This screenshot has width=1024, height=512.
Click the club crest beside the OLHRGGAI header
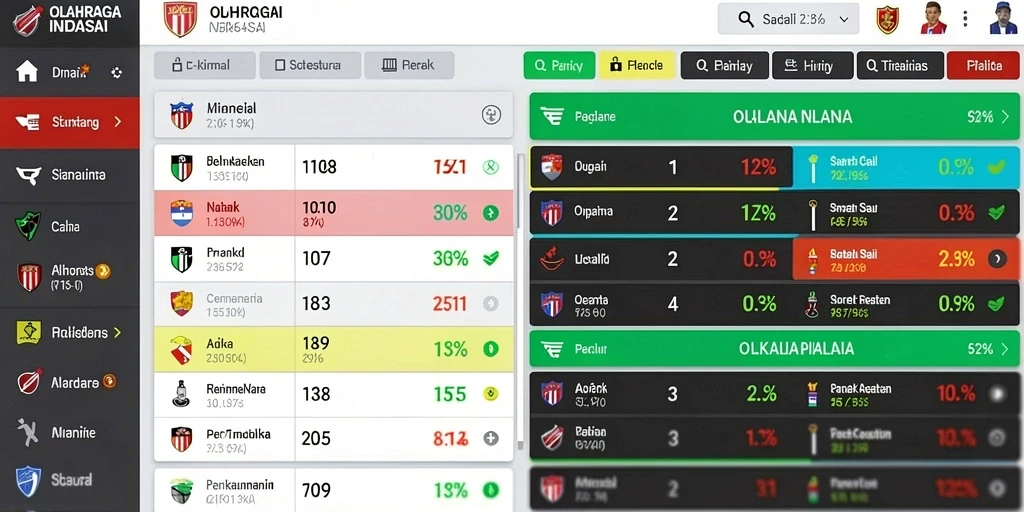(180, 19)
